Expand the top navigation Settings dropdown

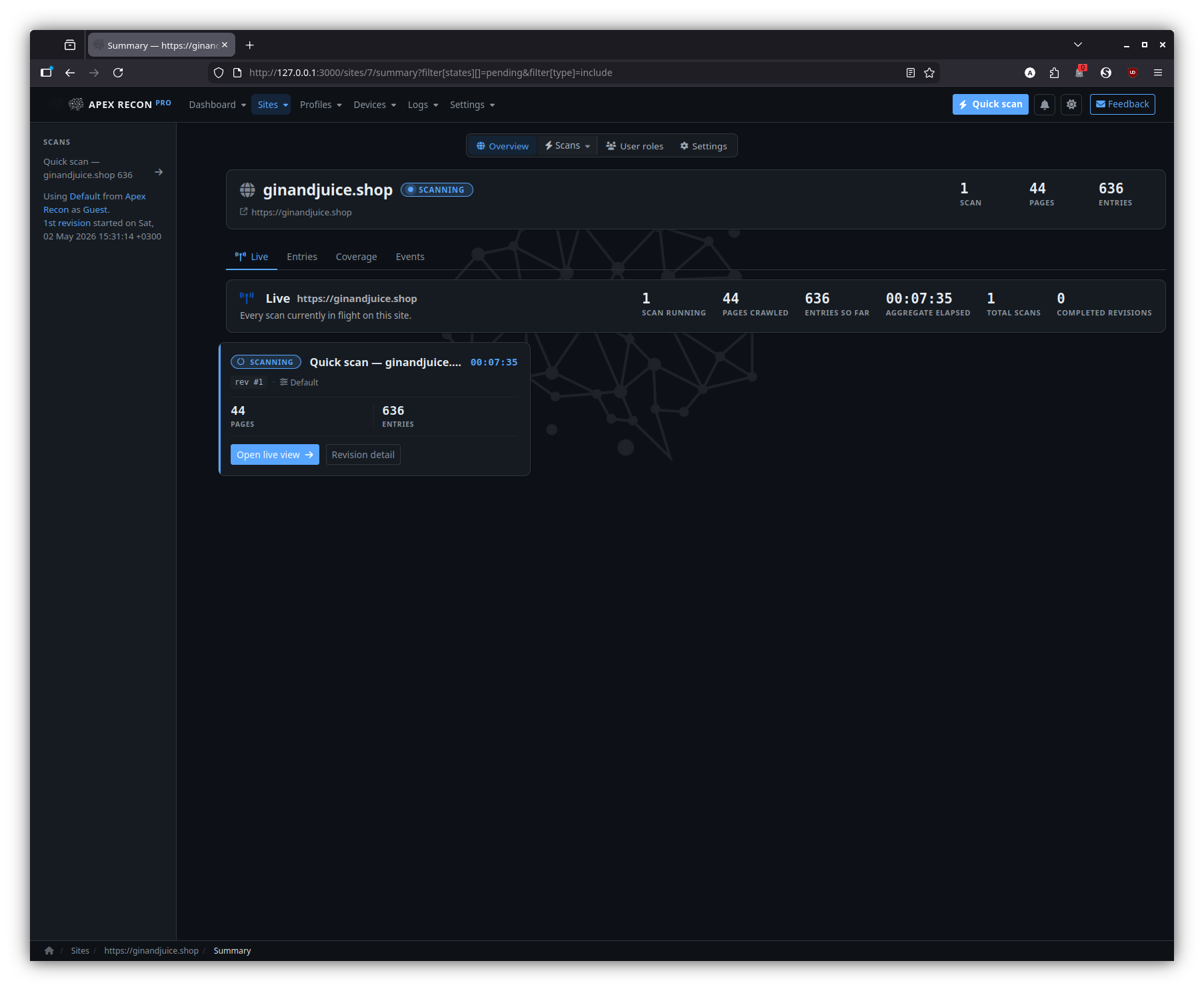pyautogui.click(x=472, y=105)
